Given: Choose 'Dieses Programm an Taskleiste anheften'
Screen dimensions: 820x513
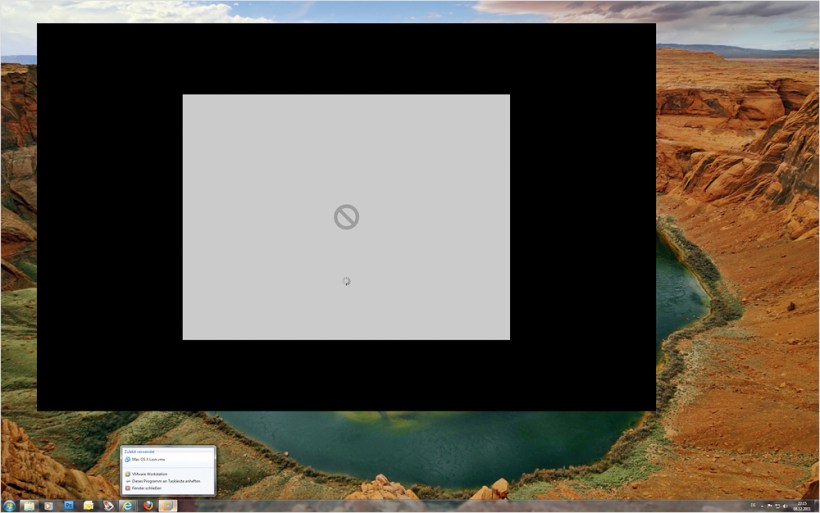Looking at the screenshot, I should click(165, 481).
